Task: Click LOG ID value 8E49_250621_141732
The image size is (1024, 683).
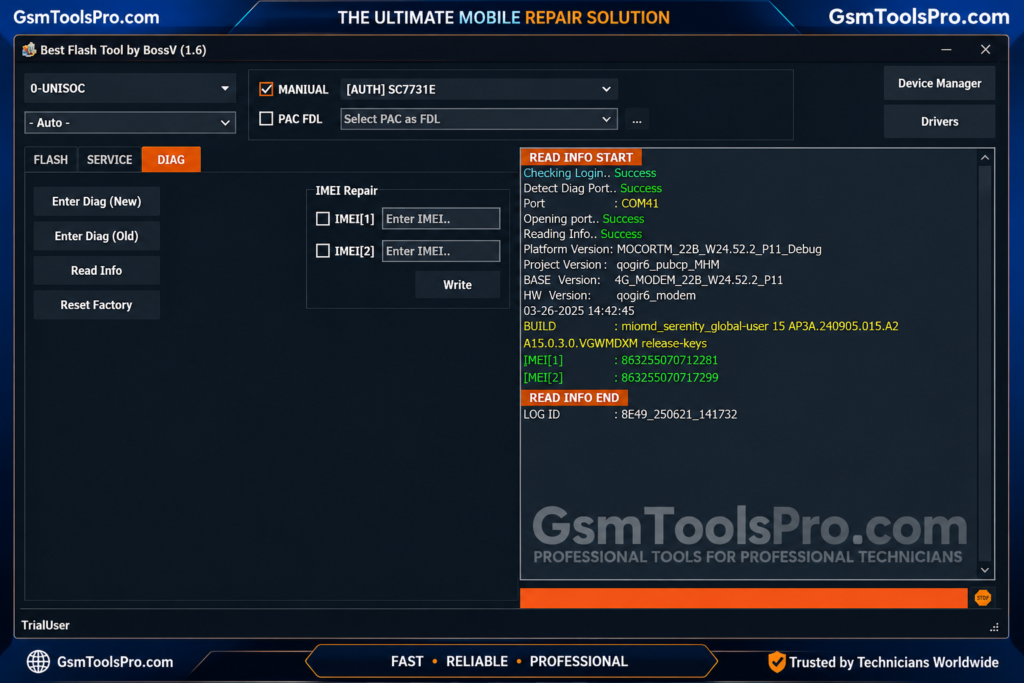Action: [679, 415]
